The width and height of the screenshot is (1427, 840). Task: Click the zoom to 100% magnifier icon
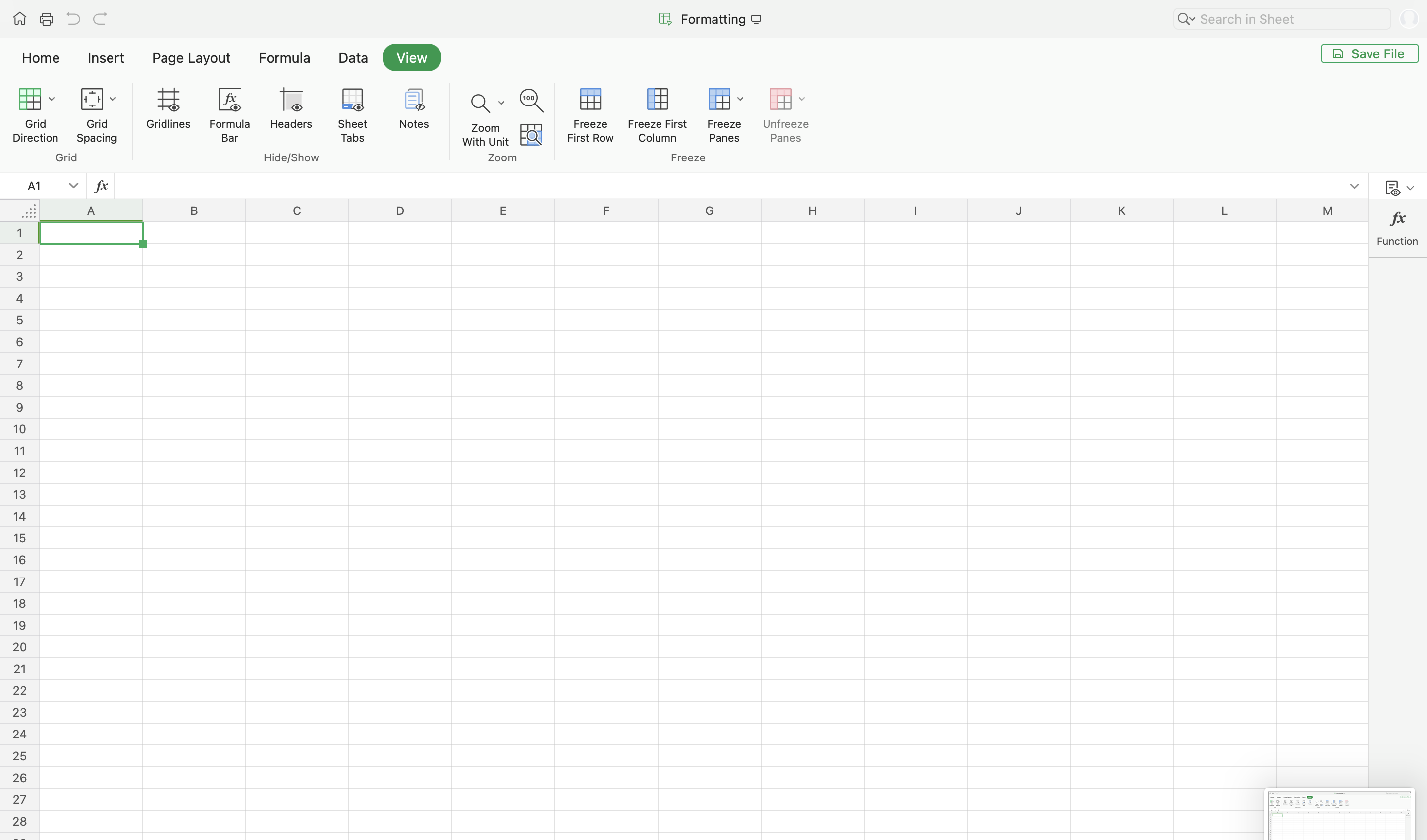(531, 100)
